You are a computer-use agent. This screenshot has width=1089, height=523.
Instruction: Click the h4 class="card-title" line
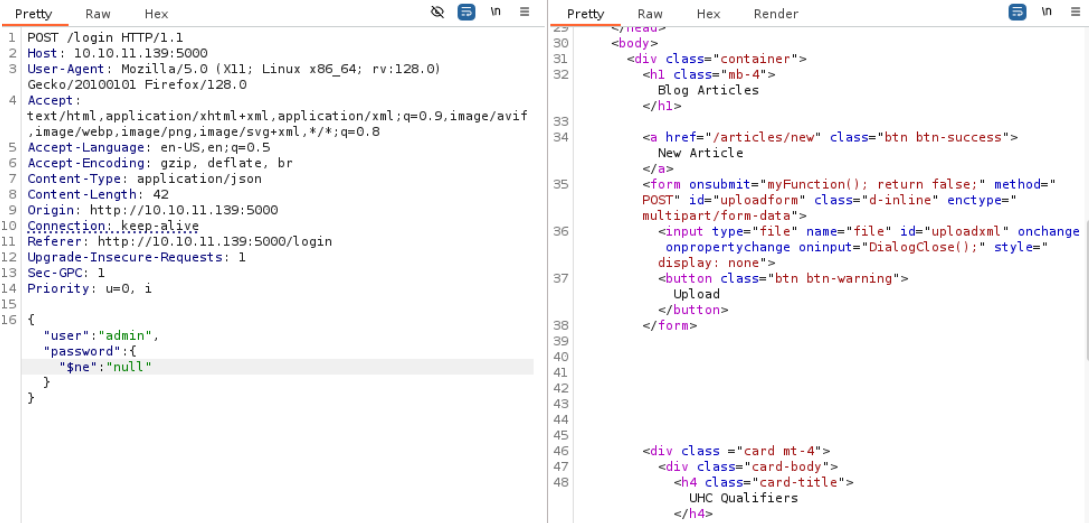pyautogui.click(x=763, y=482)
